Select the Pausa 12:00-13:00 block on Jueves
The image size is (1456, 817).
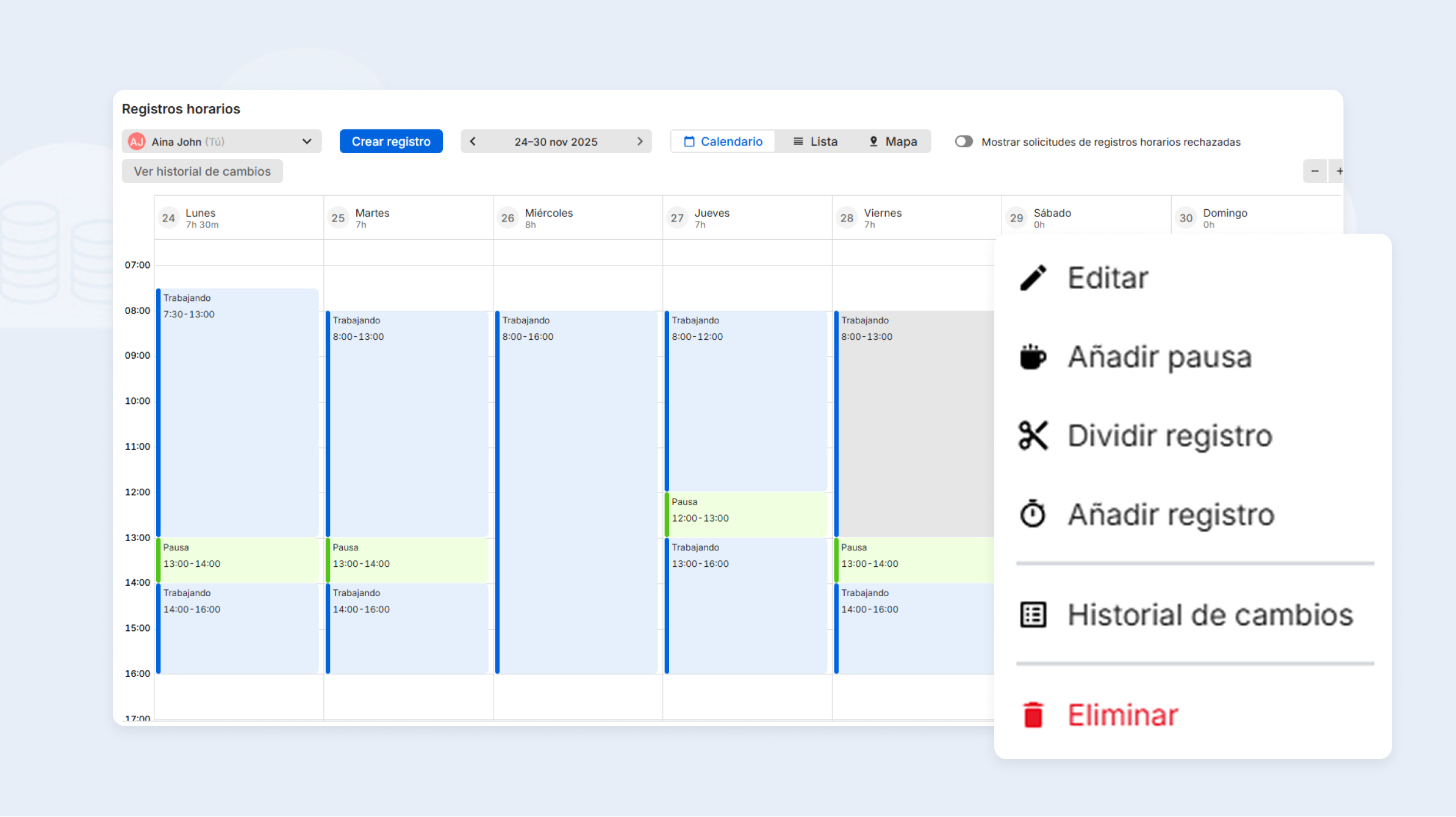pyautogui.click(x=745, y=514)
